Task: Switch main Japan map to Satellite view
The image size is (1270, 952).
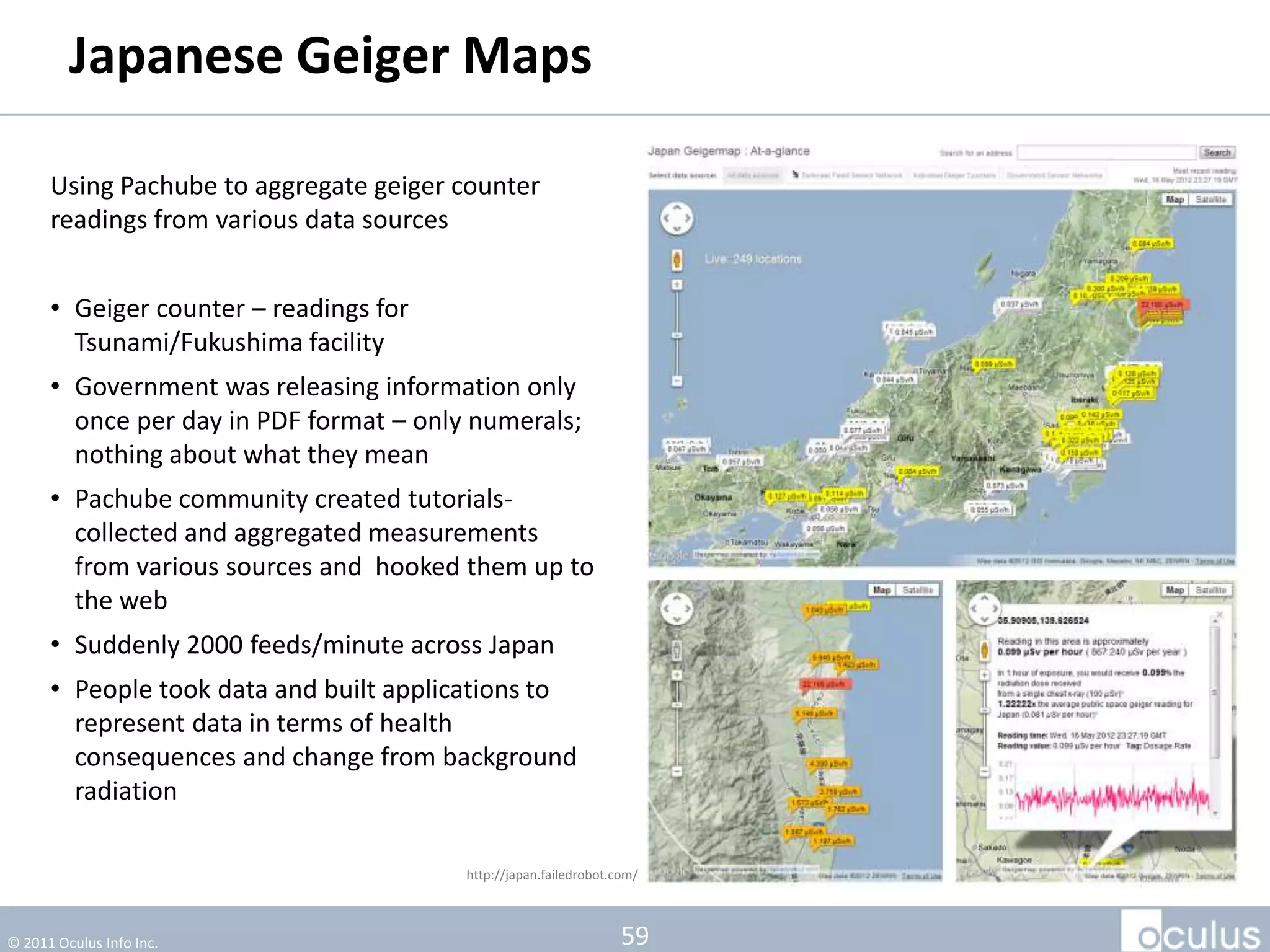Action: [1210, 200]
